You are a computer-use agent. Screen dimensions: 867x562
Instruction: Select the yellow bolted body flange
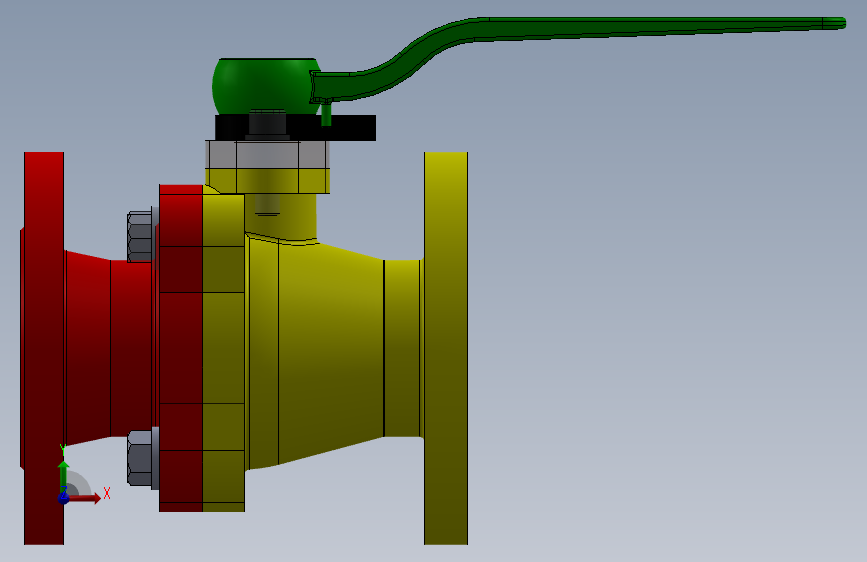point(224,354)
